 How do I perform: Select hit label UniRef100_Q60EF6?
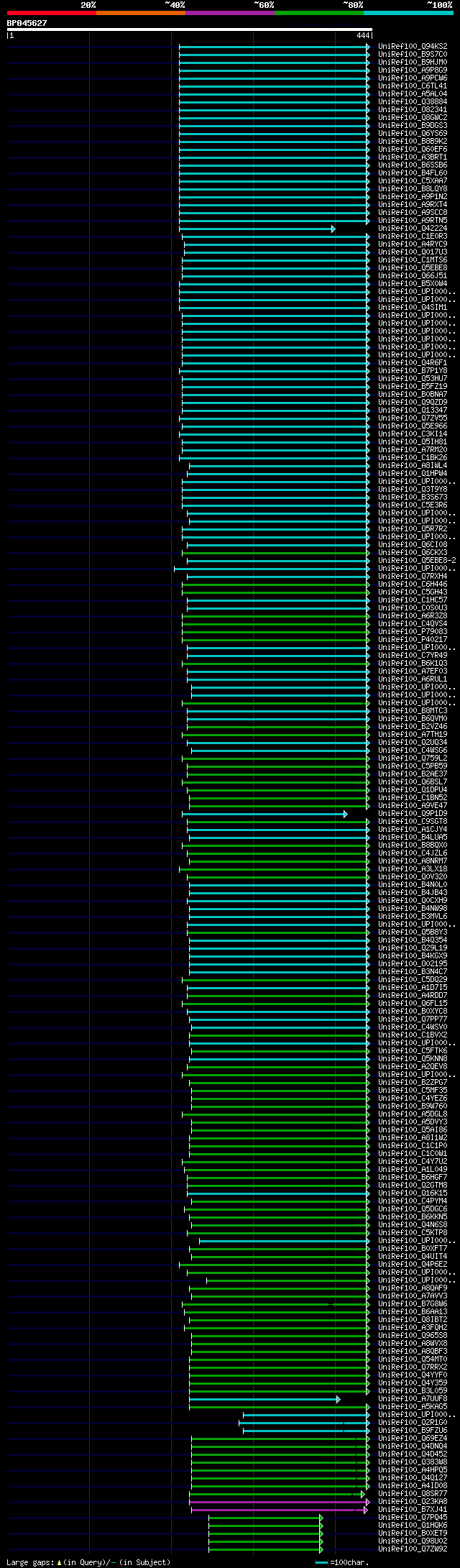click(413, 149)
